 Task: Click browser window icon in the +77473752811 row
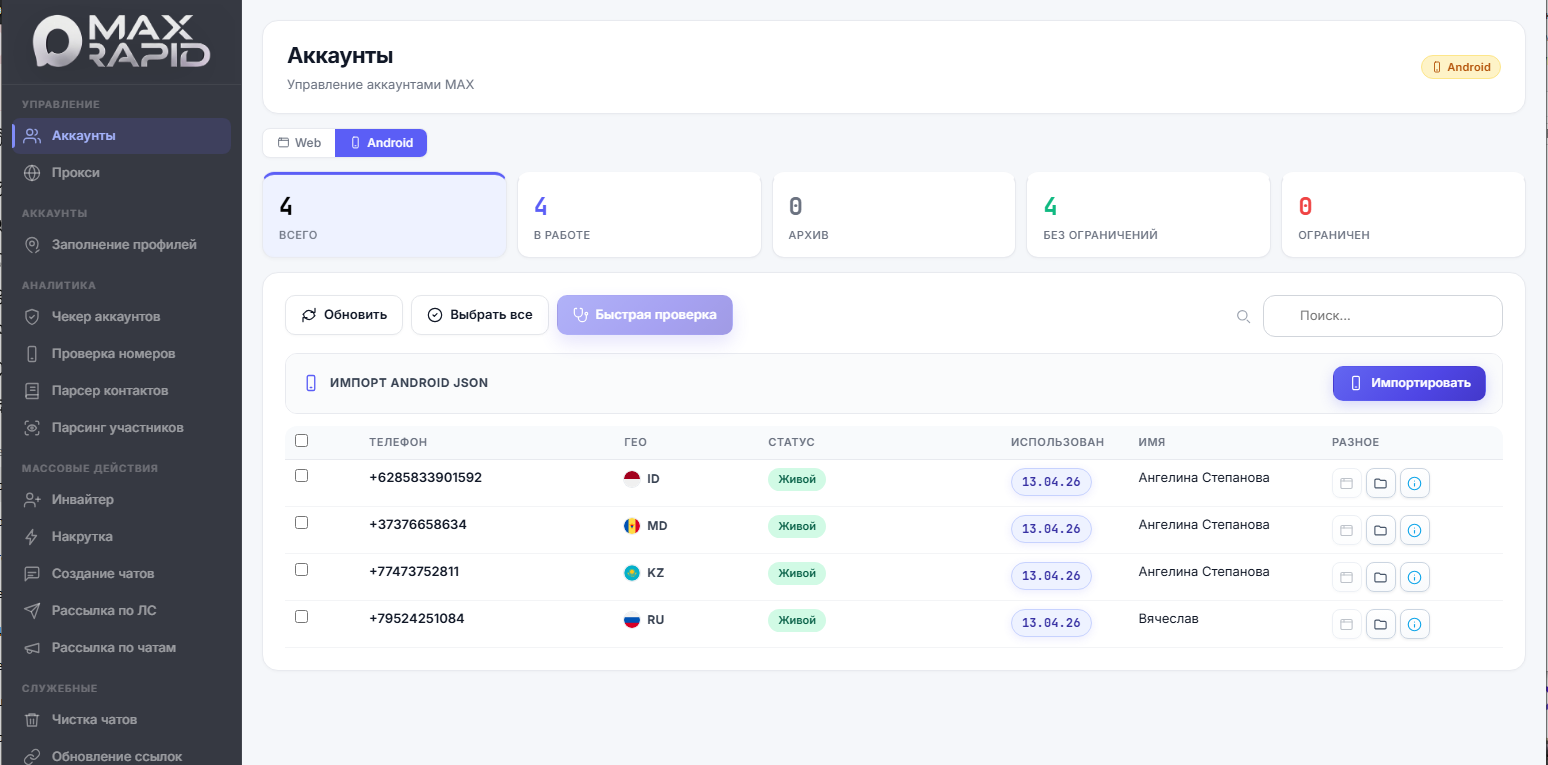(x=1346, y=578)
